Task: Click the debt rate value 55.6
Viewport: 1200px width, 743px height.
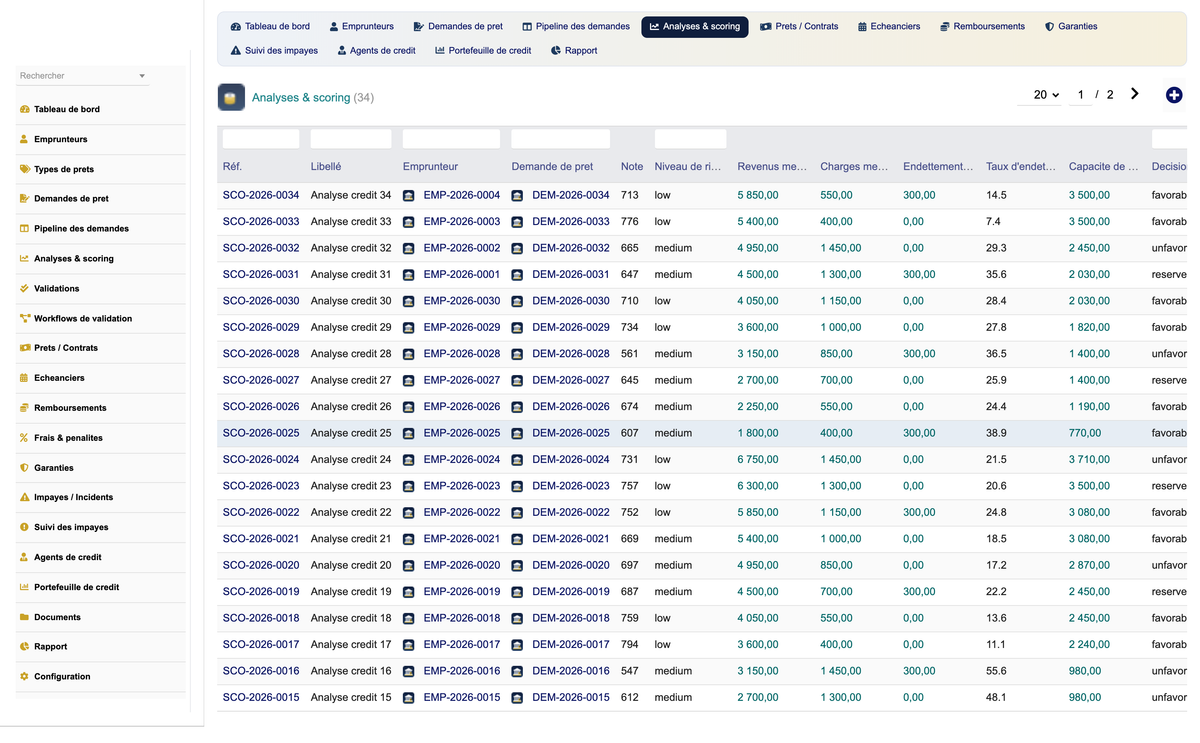Action: [996, 671]
